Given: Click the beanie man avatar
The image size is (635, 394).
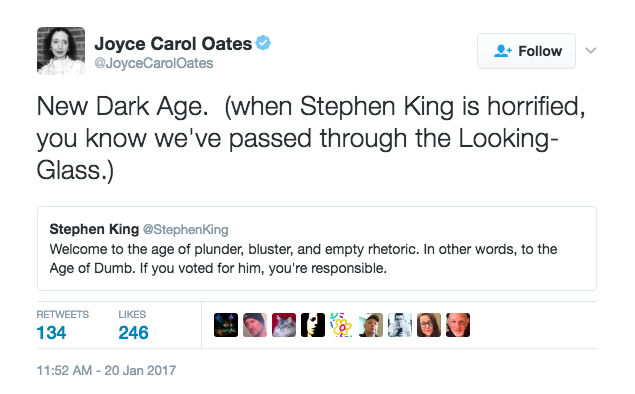Looking at the screenshot, I should pos(255,325).
